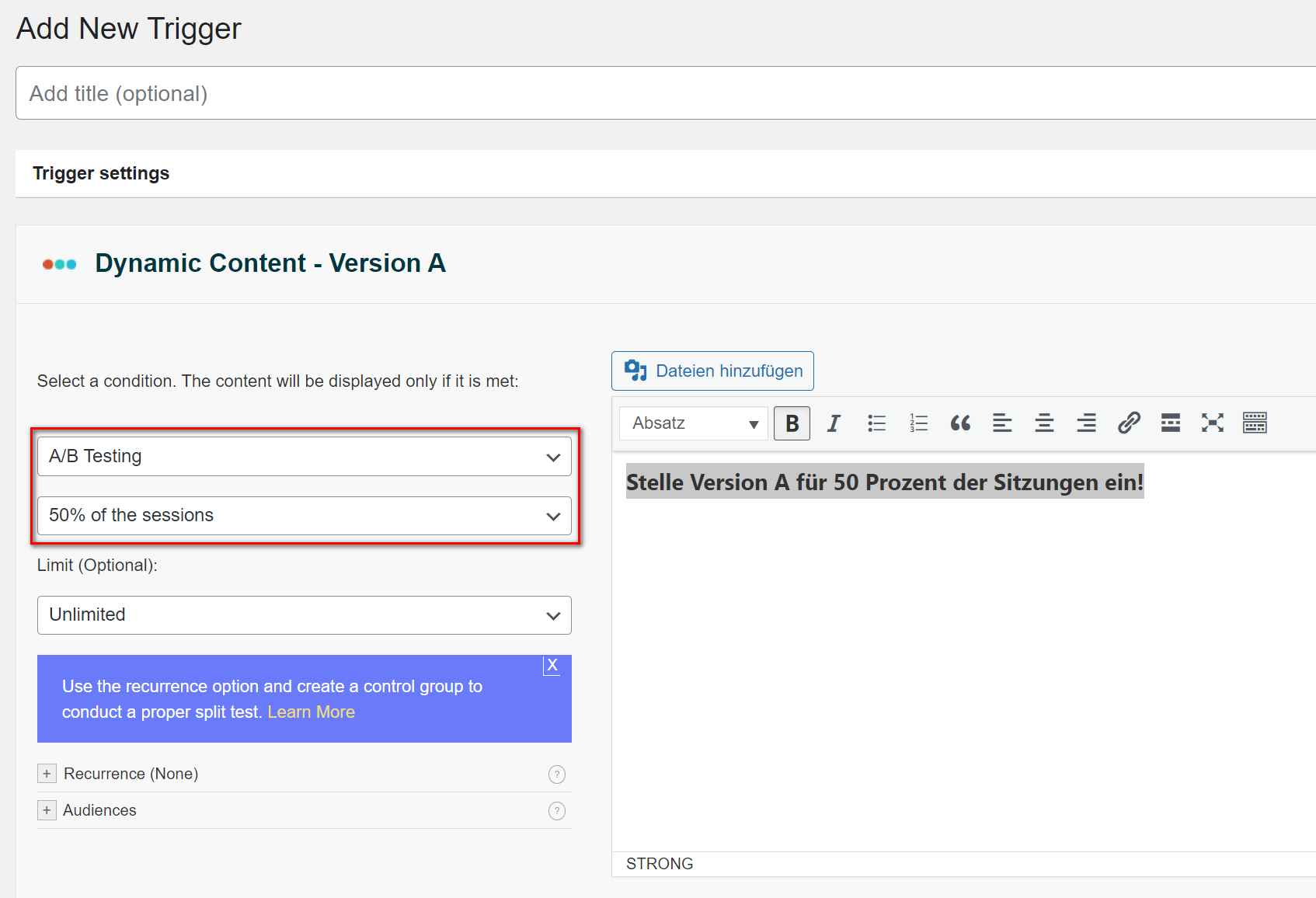Insert the Read More tag

tap(1171, 423)
